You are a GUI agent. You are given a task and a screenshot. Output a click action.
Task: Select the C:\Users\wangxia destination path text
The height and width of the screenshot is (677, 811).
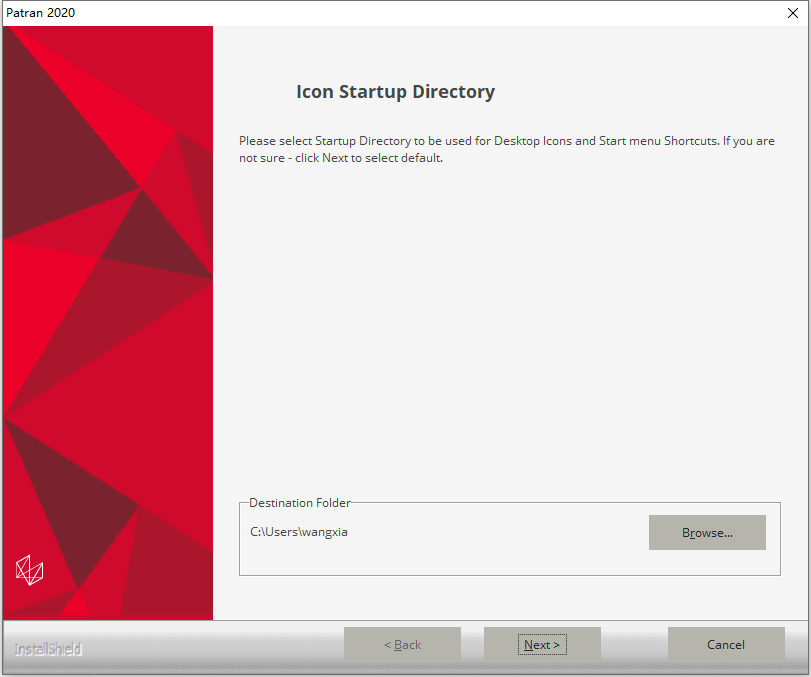(x=298, y=532)
